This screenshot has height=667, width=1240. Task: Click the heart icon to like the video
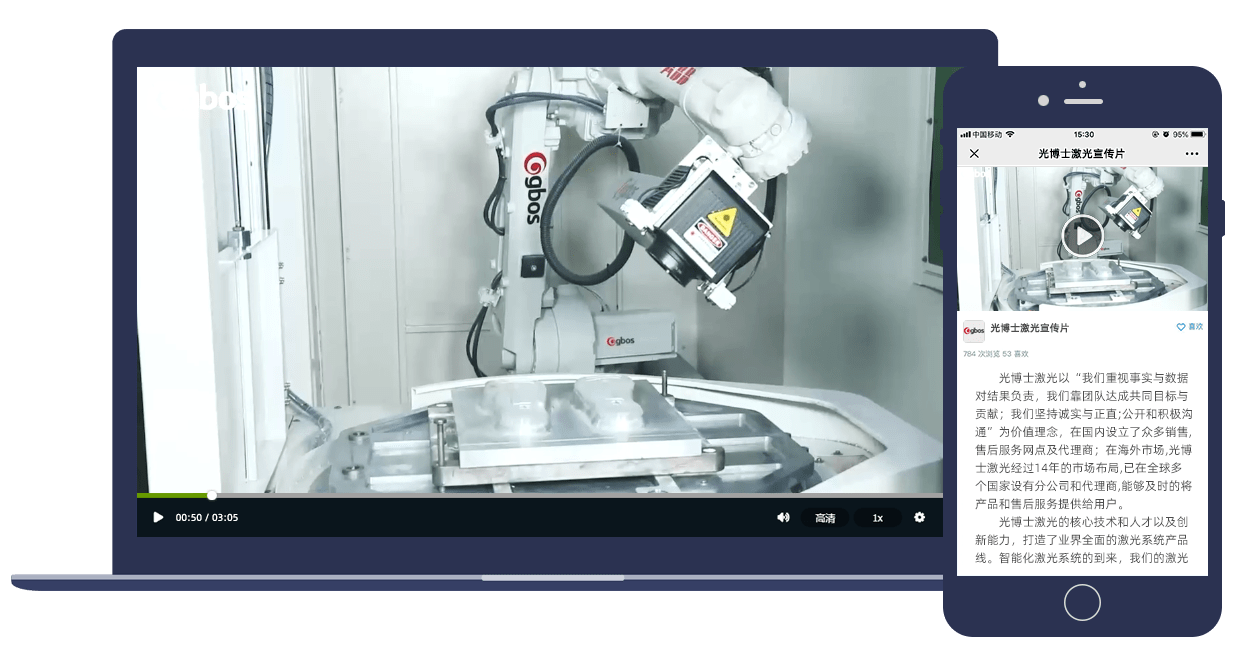(1181, 327)
